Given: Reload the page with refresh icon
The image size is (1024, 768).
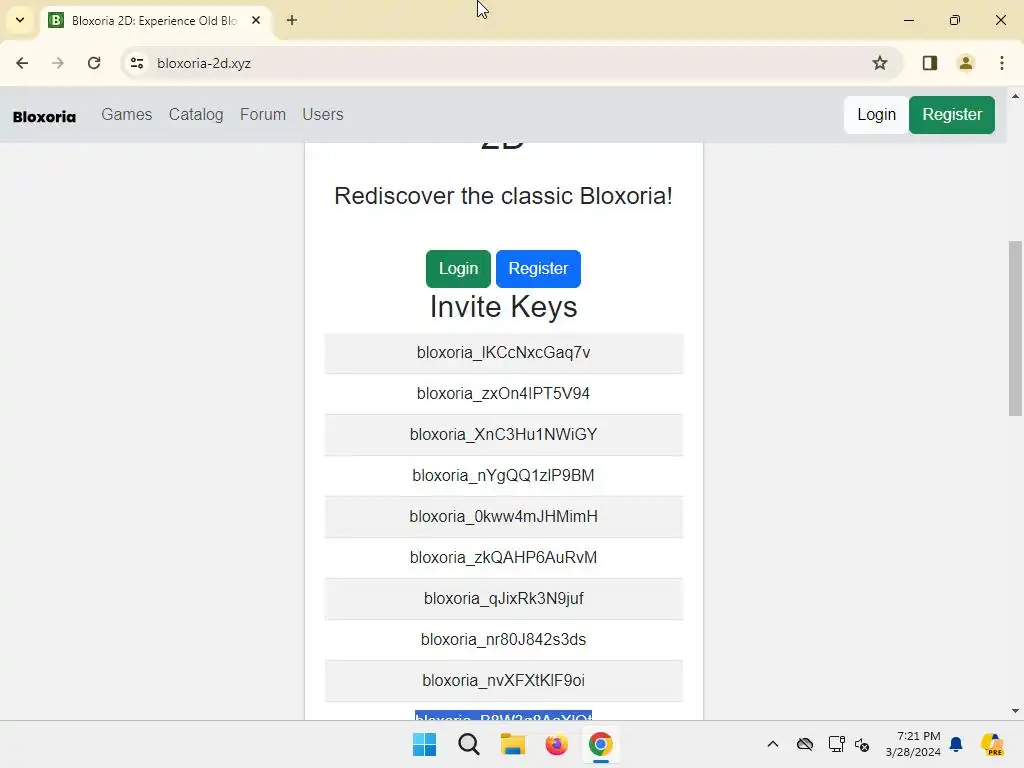Looking at the screenshot, I should [94, 63].
